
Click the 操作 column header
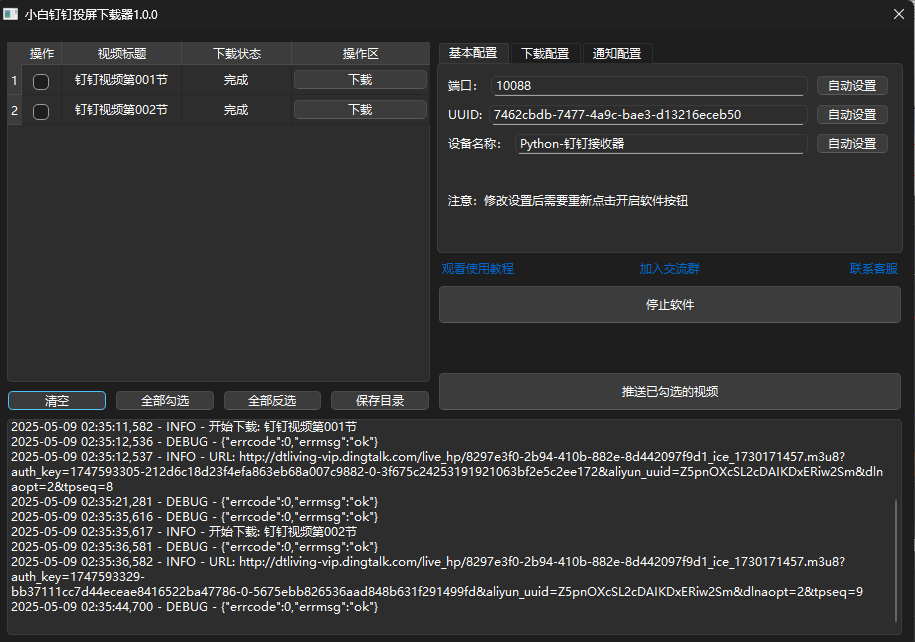pyautogui.click(x=41, y=54)
